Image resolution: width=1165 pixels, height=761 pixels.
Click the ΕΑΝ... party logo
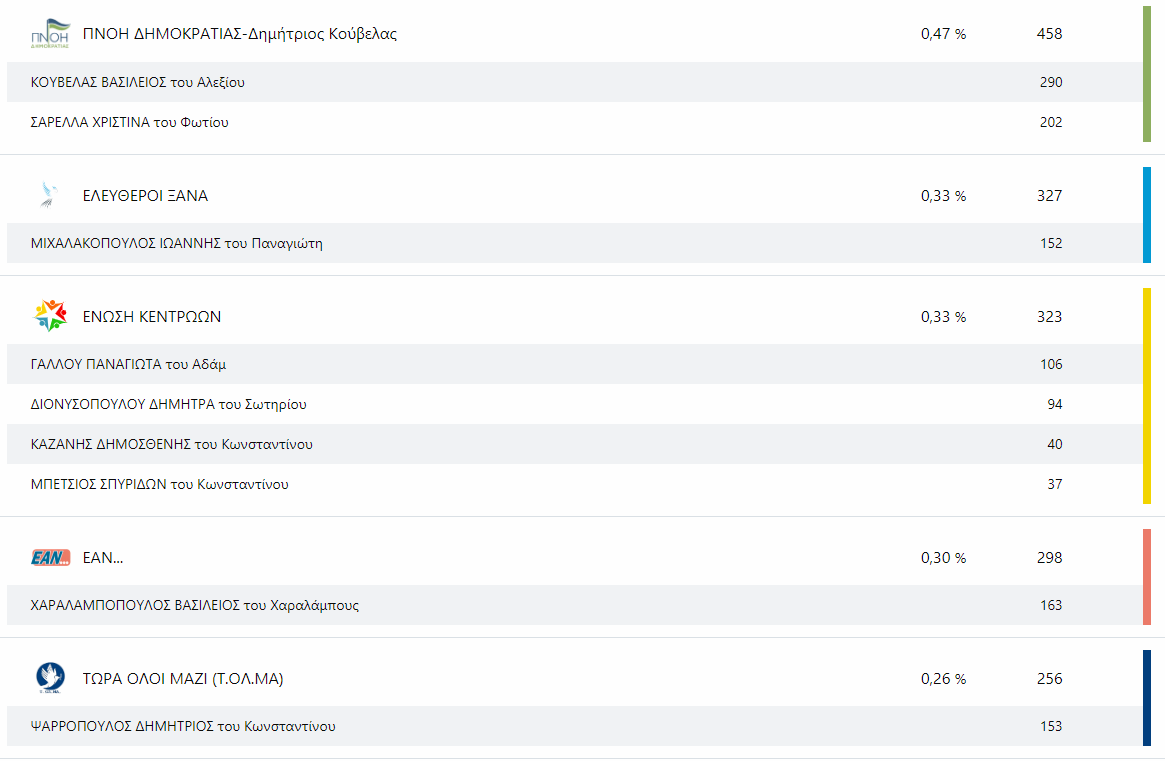[x=51, y=557]
